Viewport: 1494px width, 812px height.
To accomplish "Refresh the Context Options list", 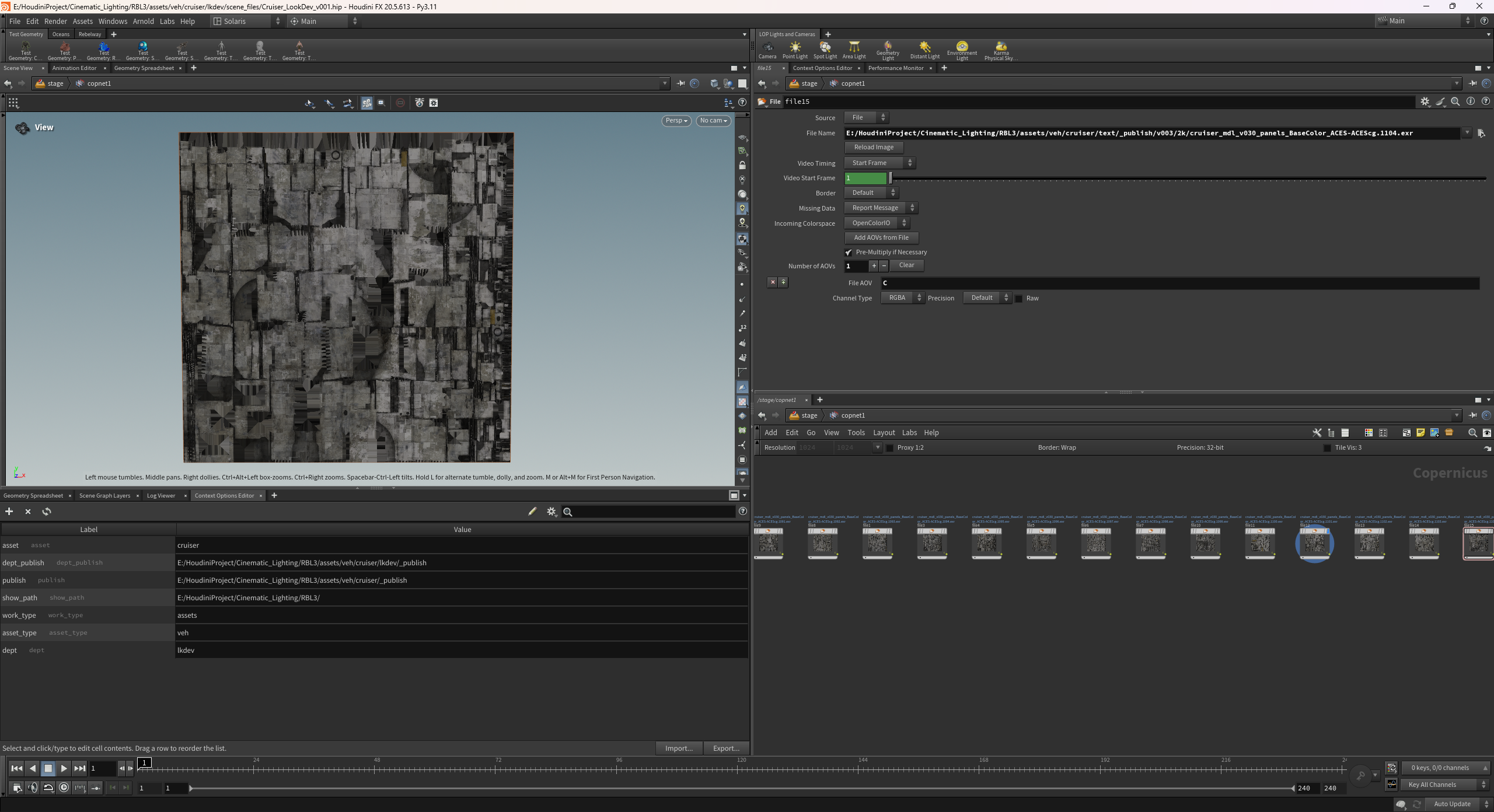I will [x=47, y=512].
